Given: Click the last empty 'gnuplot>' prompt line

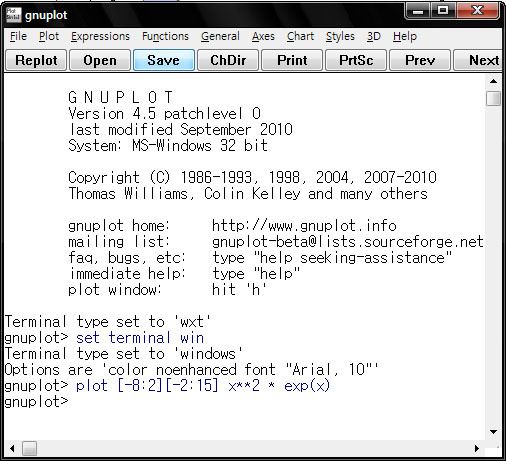Looking at the screenshot, I should click(x=36, y=402).
